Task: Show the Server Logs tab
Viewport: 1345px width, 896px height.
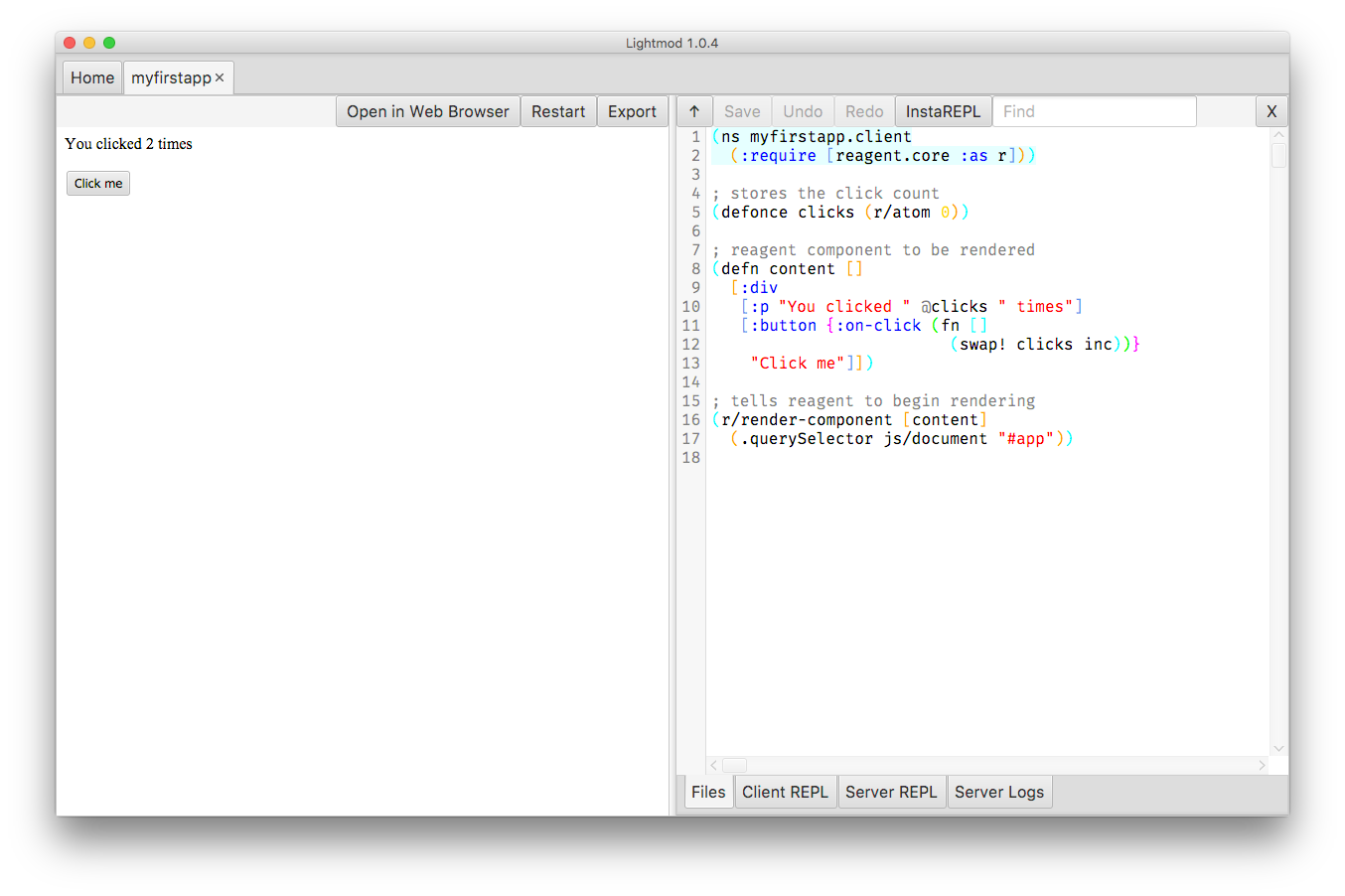Action: click(999, 792)
